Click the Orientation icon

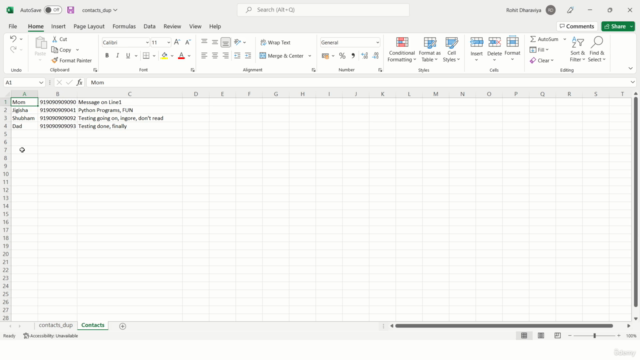[x=238, y=42]
